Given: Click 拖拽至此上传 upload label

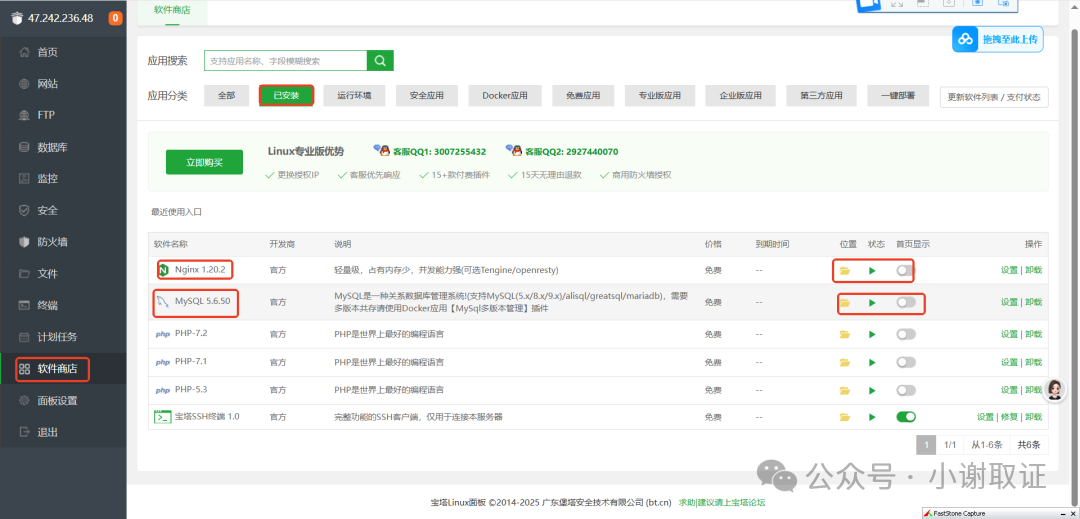Looking at the screenshot, I should point(1010,39).
